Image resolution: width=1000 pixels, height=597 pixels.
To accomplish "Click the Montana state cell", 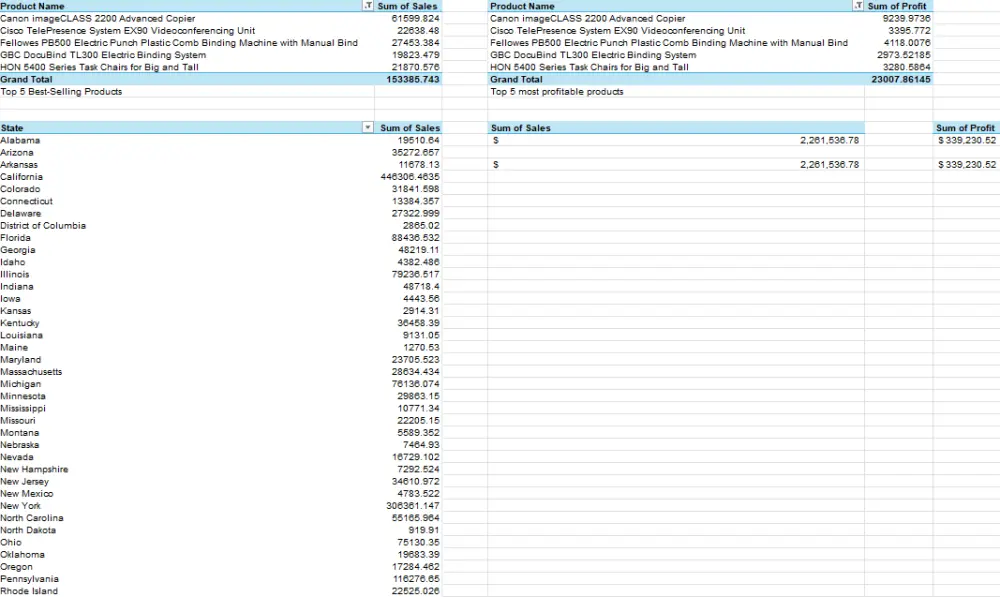I will [19, 432].
